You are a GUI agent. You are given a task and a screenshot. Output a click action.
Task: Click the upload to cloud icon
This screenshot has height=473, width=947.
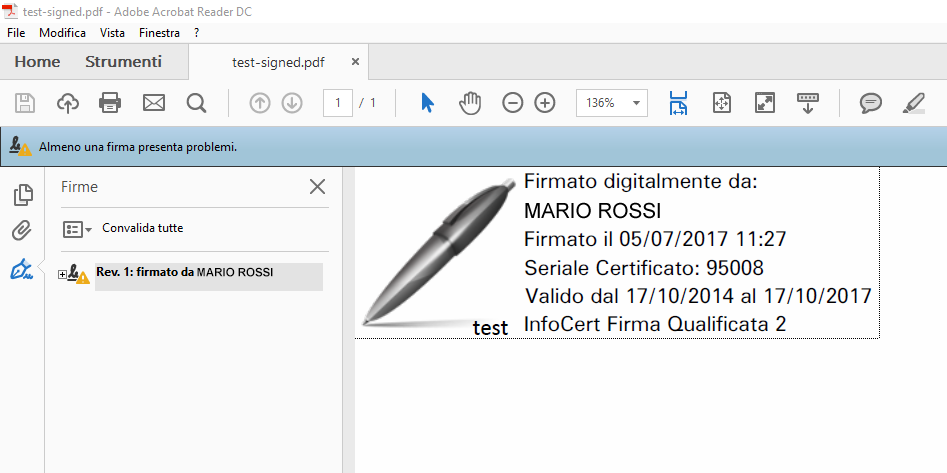coord(68,103)
